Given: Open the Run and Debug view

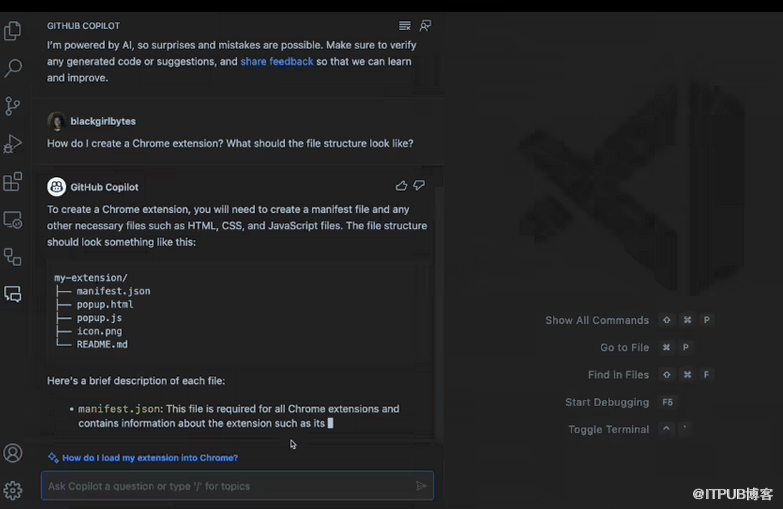Looking at the screenshot, I should tap(13, 143).
